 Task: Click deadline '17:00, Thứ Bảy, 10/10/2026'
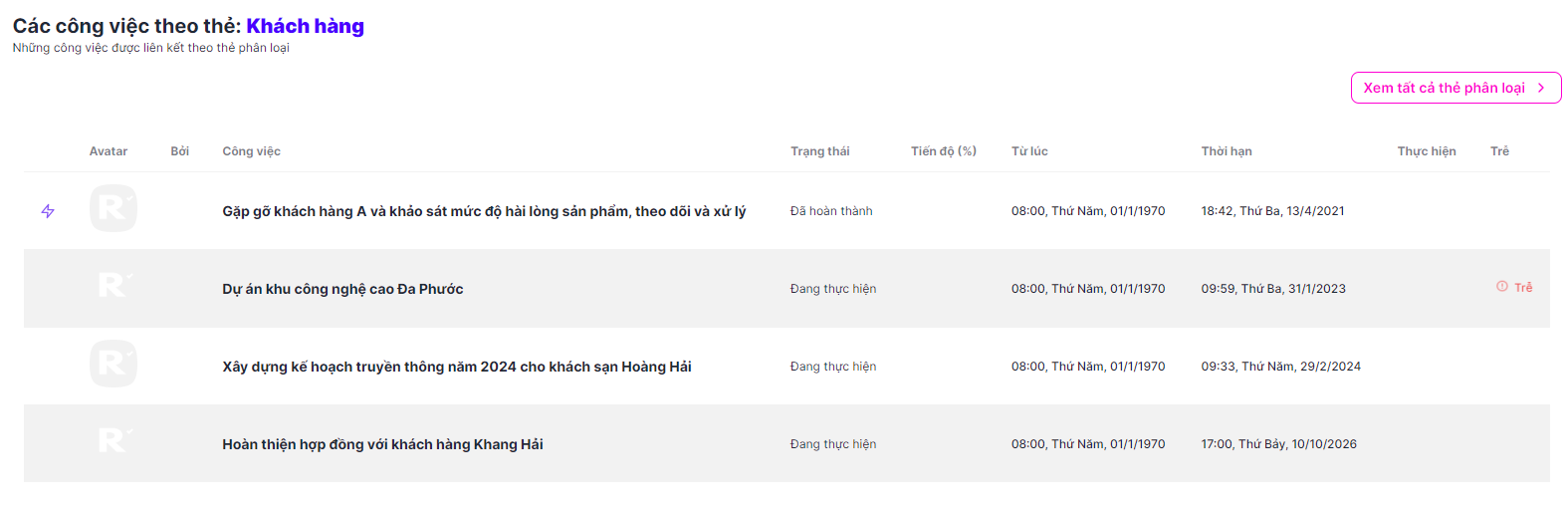pos(1278,444)
